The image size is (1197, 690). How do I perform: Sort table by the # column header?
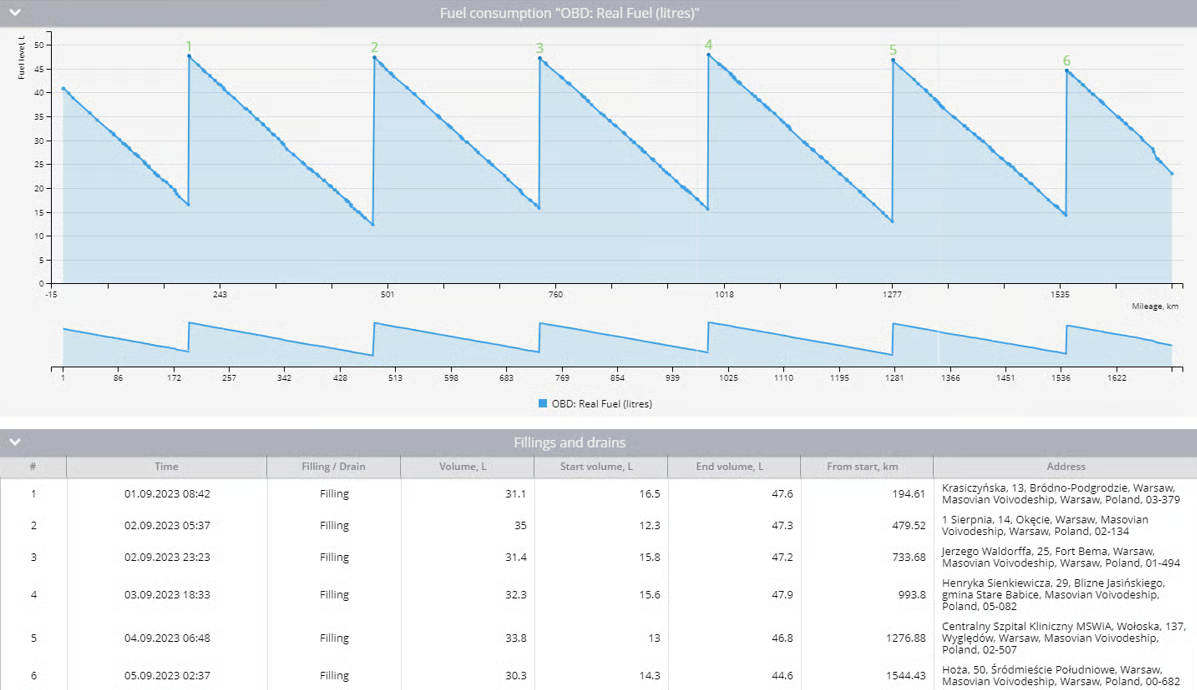(x=33, y=466)
